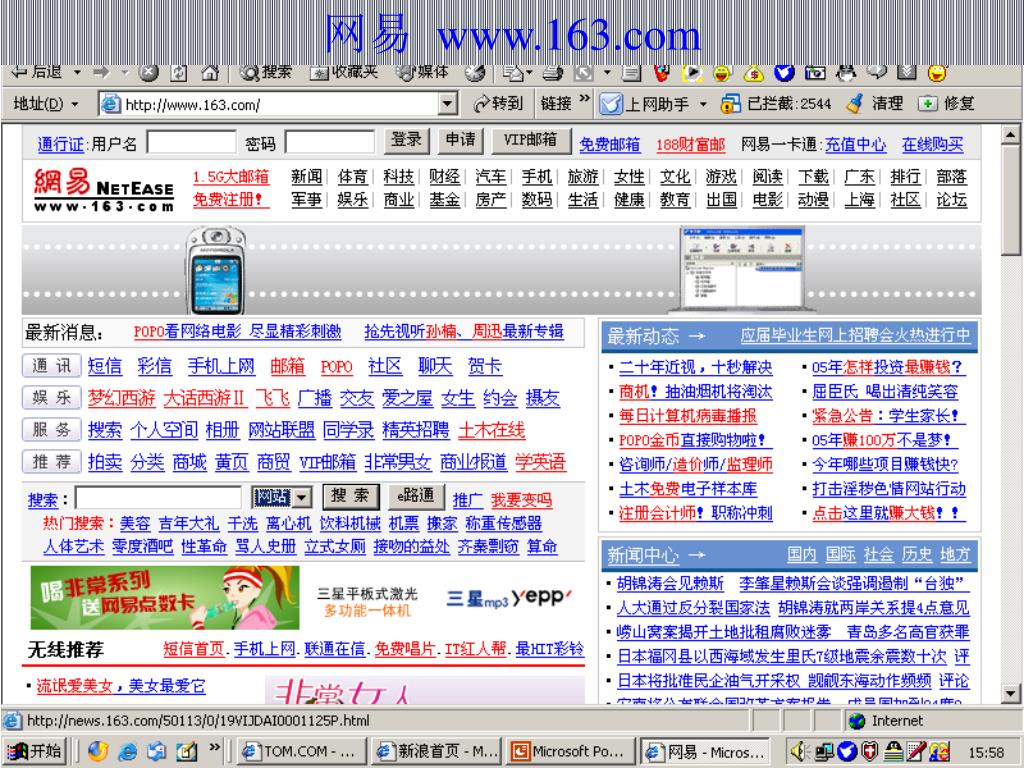Expand the taskbar quick launch chevron
Screen dimensions: 1024x768
(215, 748)
